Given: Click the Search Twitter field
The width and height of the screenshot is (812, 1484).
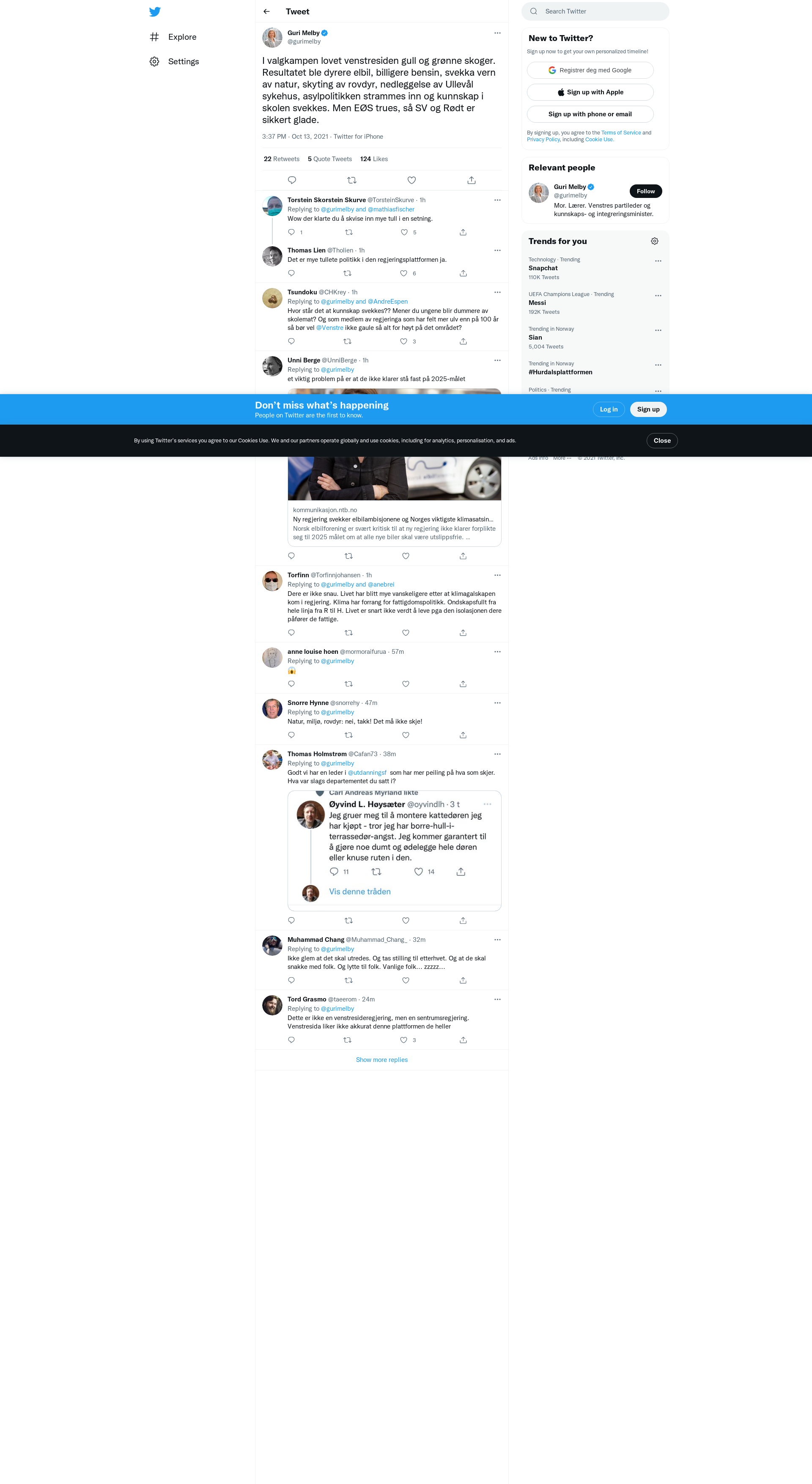Looking at the screenshot, I should coord(599,11).
